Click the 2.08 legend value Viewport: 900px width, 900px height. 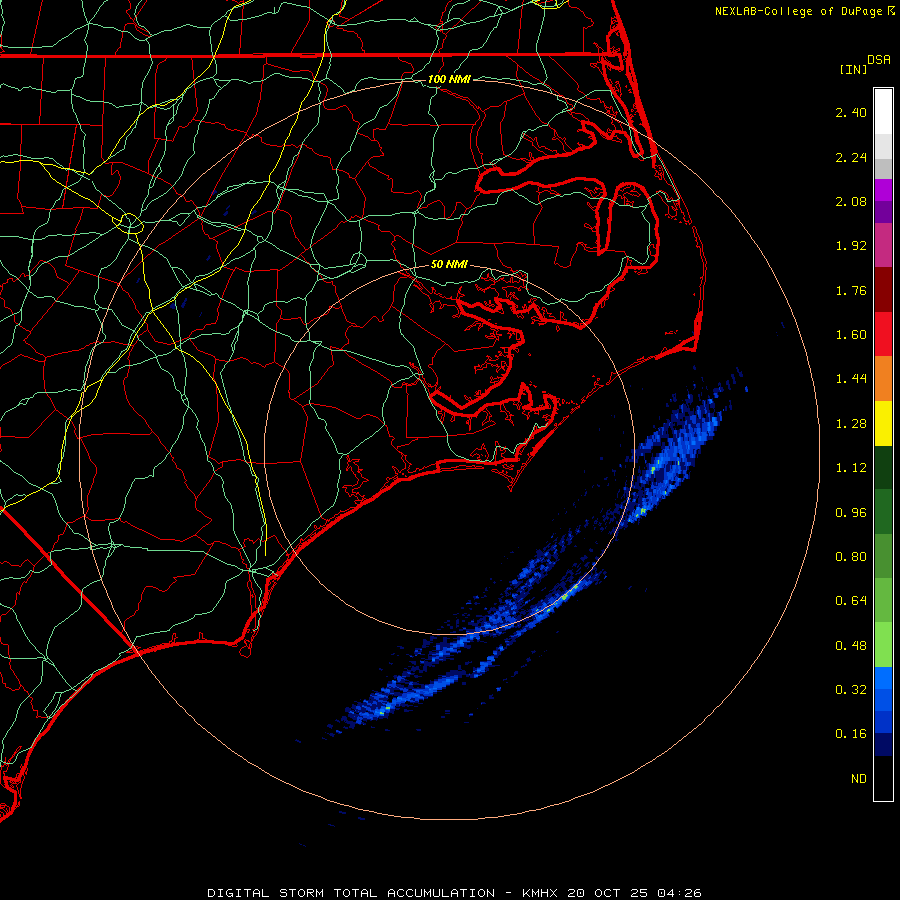pyautogui.click(x=851, y=201)
